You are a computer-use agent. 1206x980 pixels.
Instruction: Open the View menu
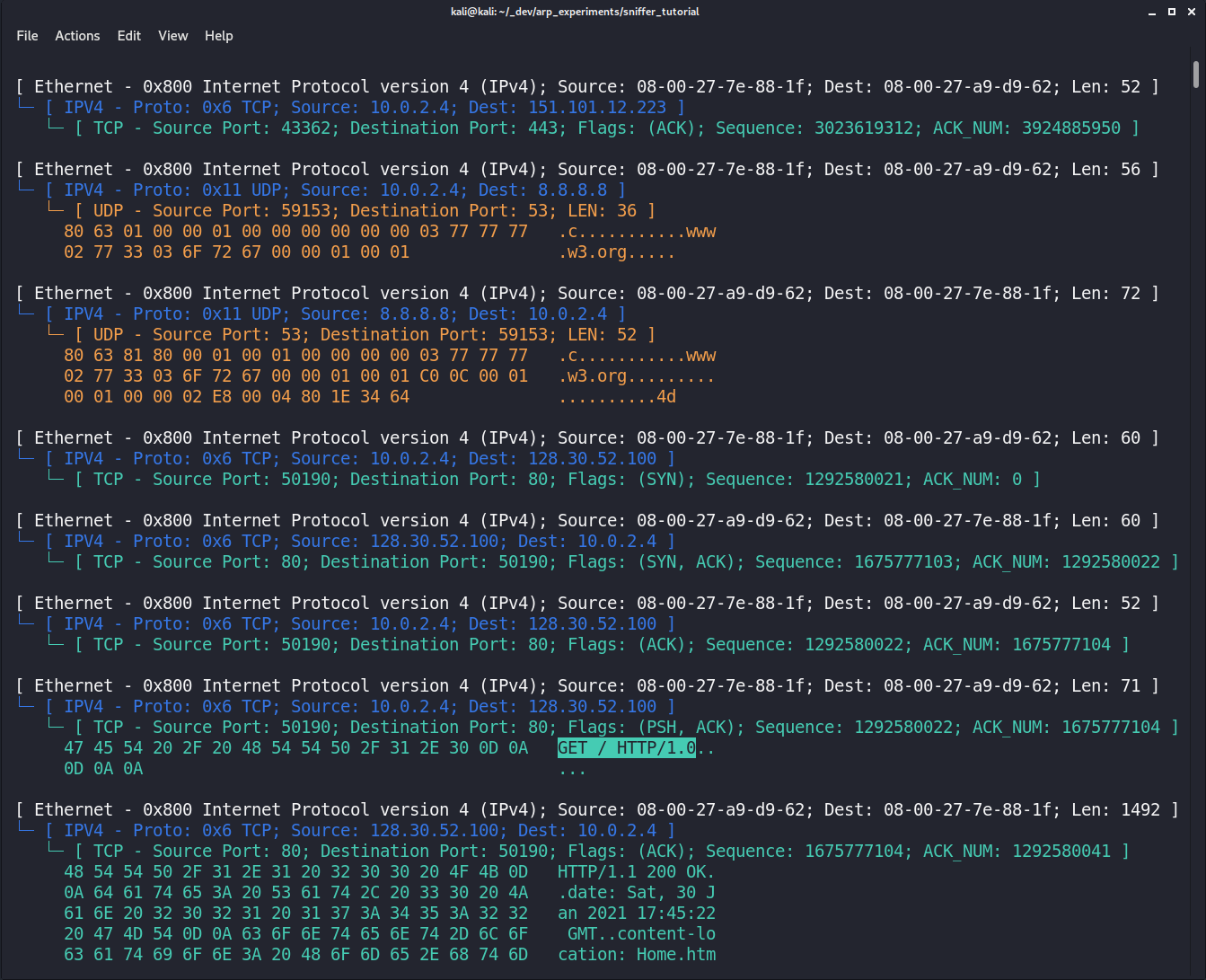point(173,36)
